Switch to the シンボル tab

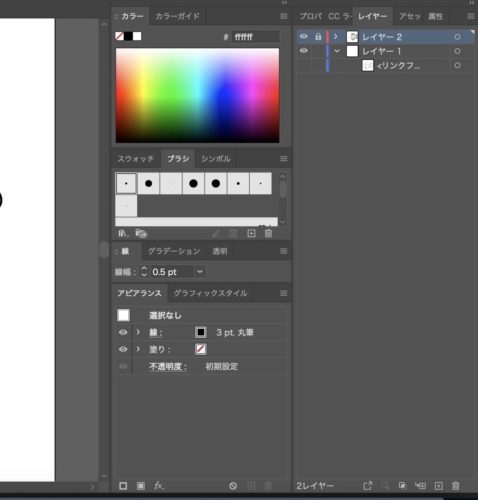point(215,159)
